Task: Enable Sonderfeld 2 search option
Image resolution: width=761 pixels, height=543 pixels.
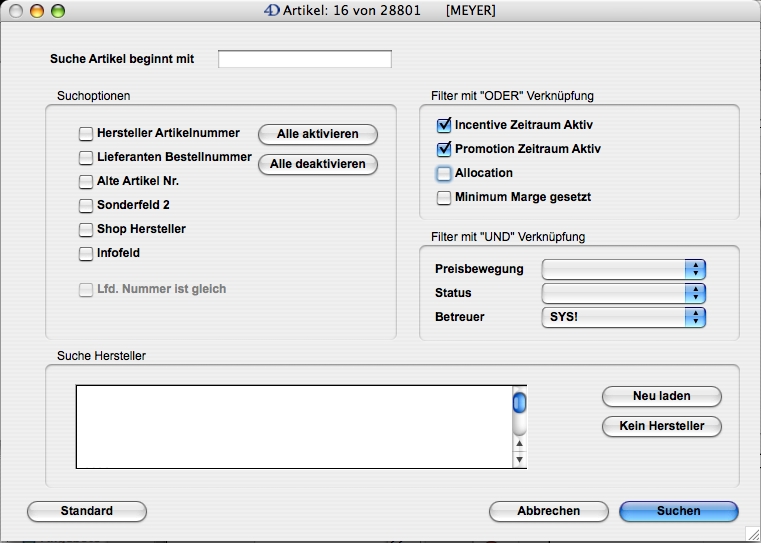Action: click(x=86, y=205)
